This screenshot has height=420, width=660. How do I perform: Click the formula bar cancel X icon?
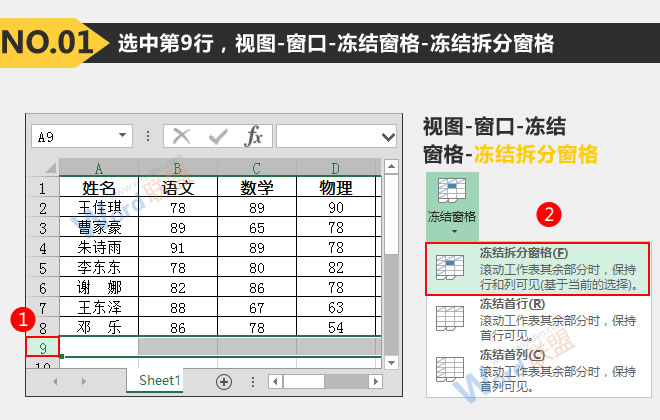pos(181,136)
